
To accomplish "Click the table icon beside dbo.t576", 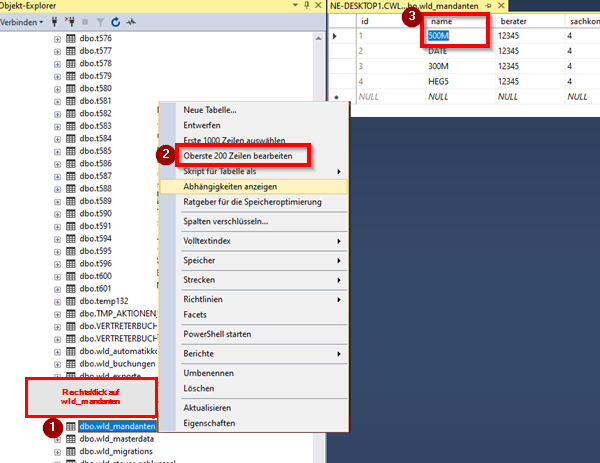I will 71,38.
